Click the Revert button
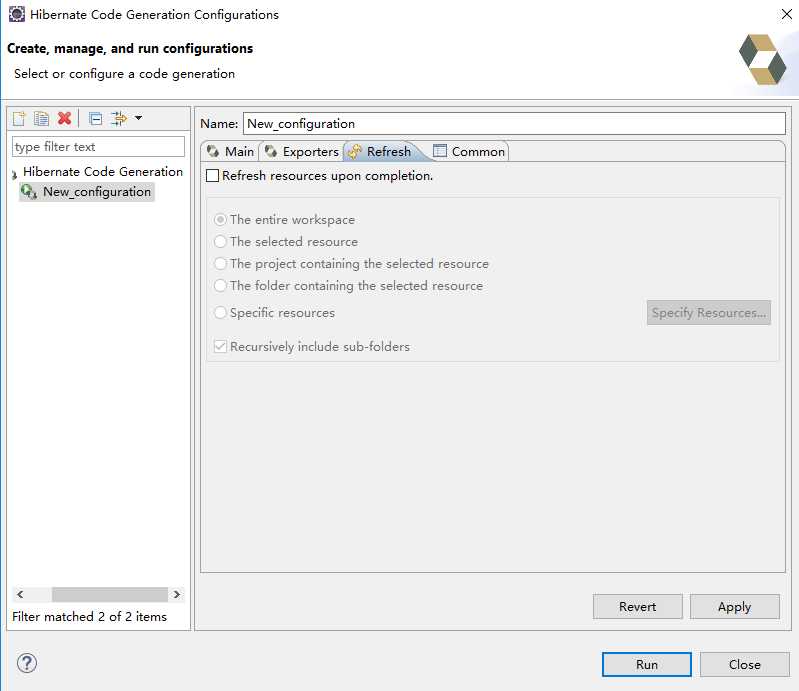 (x=637, y=606)
